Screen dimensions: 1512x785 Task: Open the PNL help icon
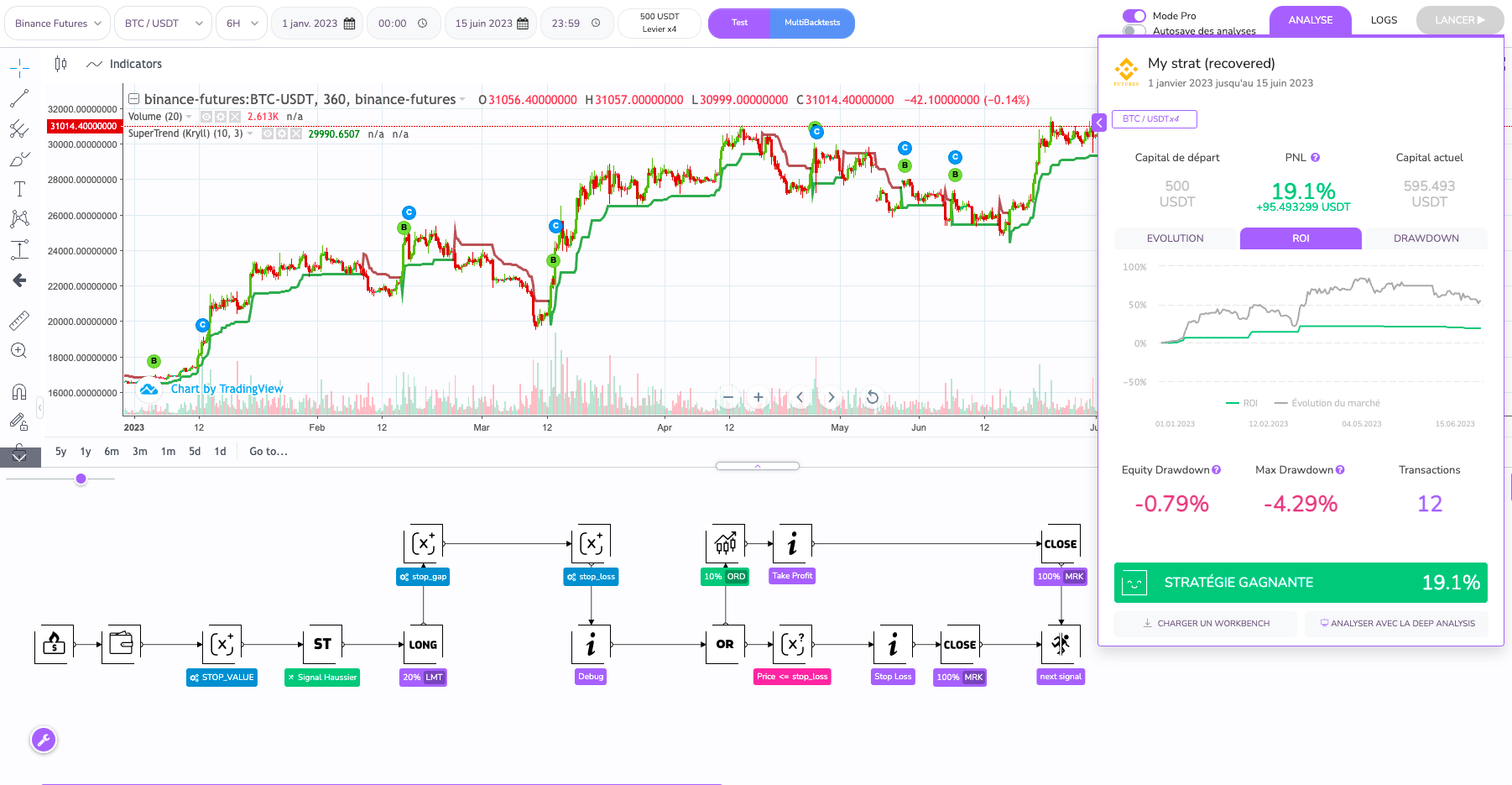(1315, 157)
